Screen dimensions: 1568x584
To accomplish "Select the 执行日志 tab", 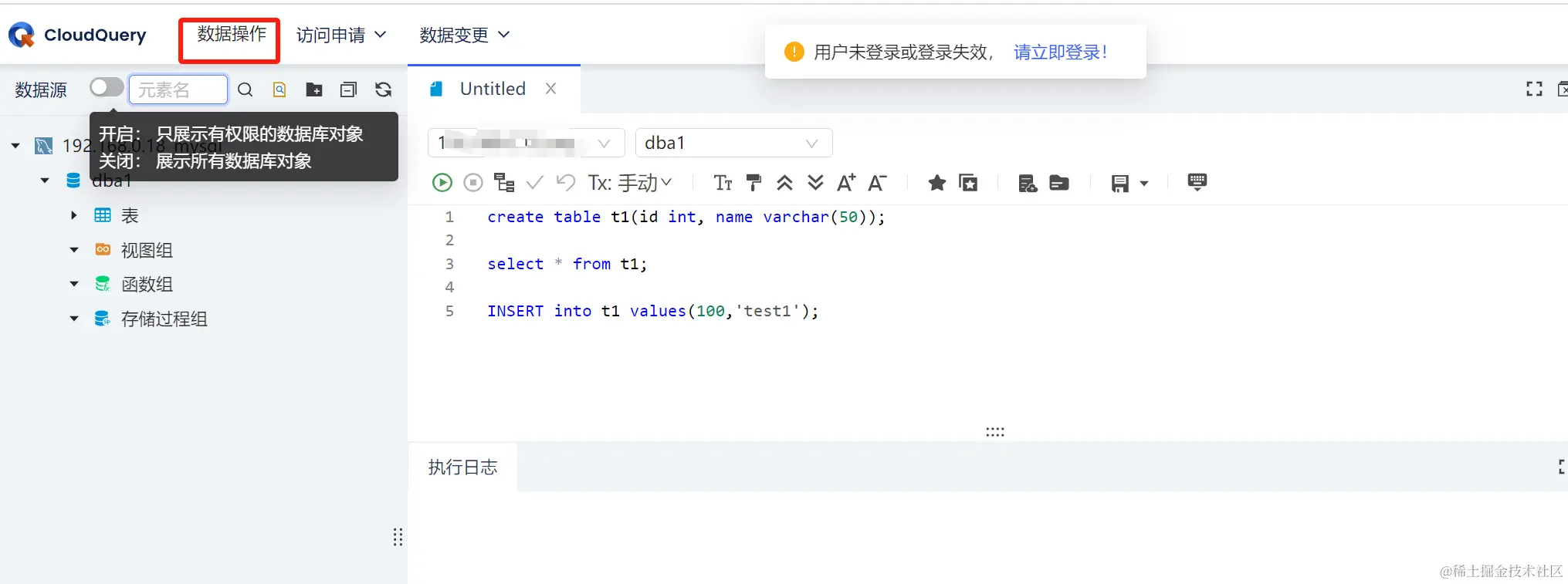I will point(463,467).
